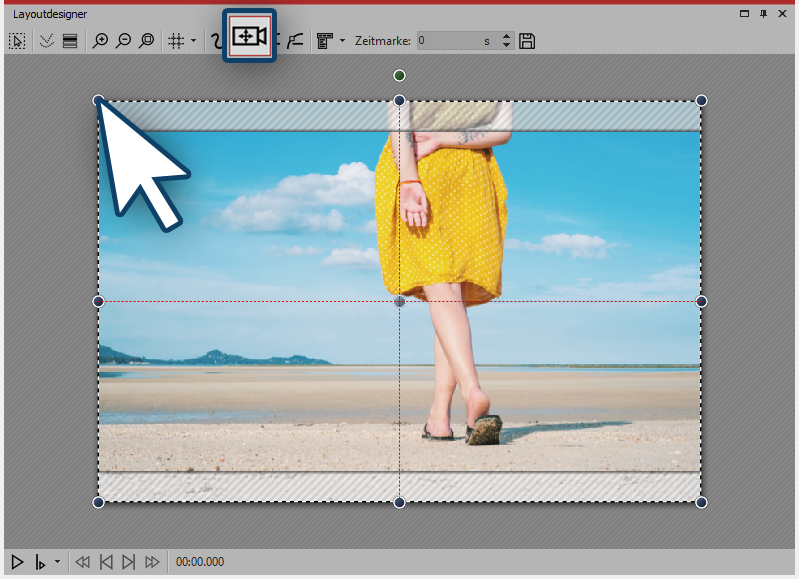Image resolution: width=799 pixels, height=579 pixels.
Task: Activate the camera pan mode icon
Action: coord(249,37)
